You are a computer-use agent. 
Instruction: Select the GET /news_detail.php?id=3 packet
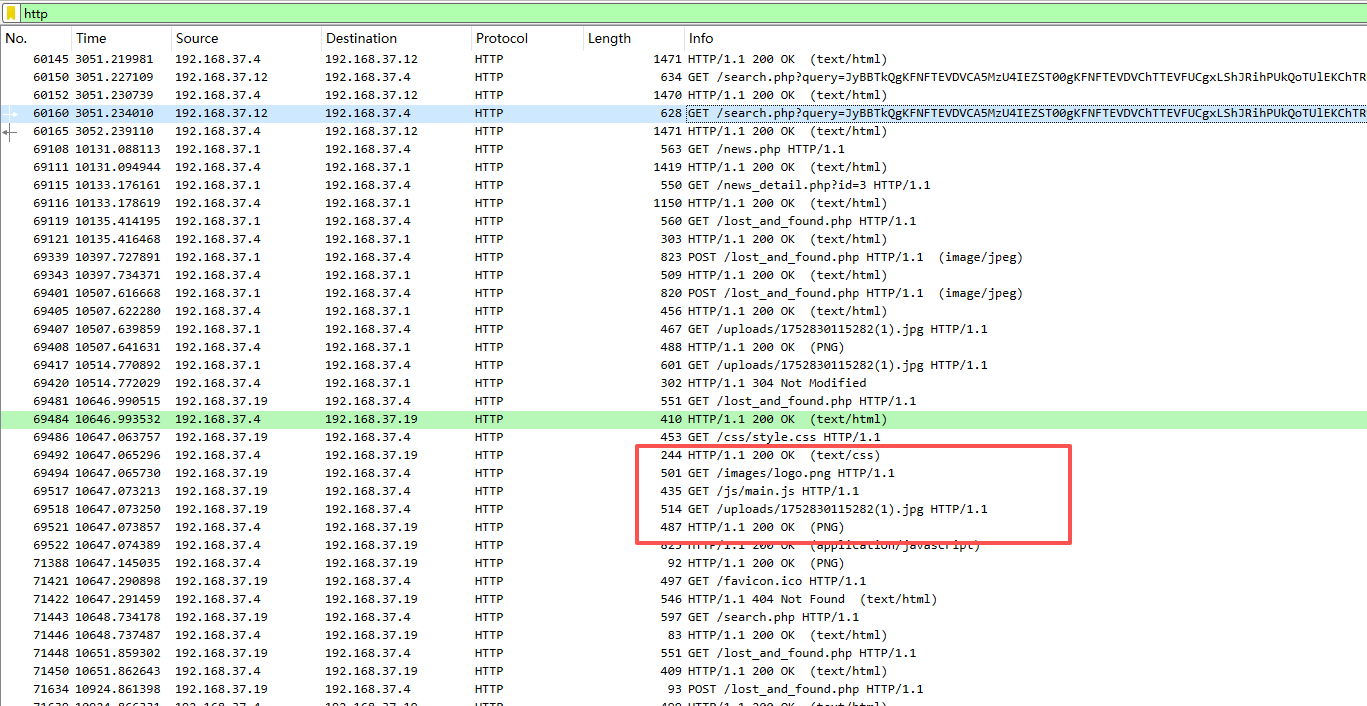click(400, 185)
